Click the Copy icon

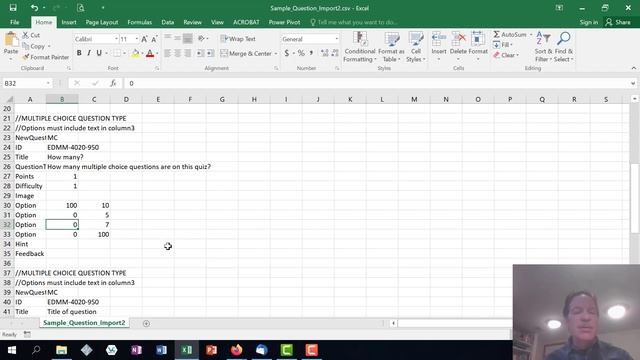tap(25, 46)
